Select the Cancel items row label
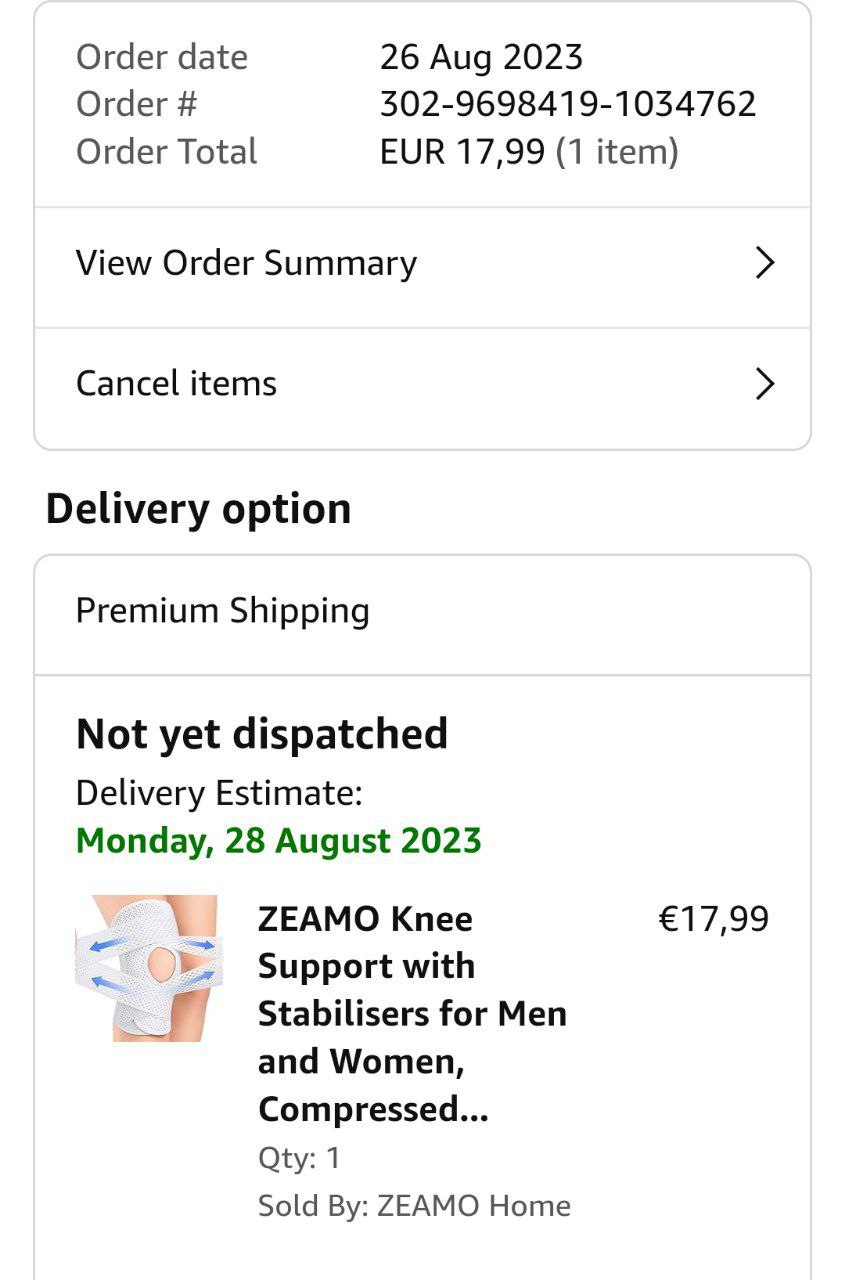This screenshot has width=845, height=1280. pyautogui.click(x=176, y=384)
